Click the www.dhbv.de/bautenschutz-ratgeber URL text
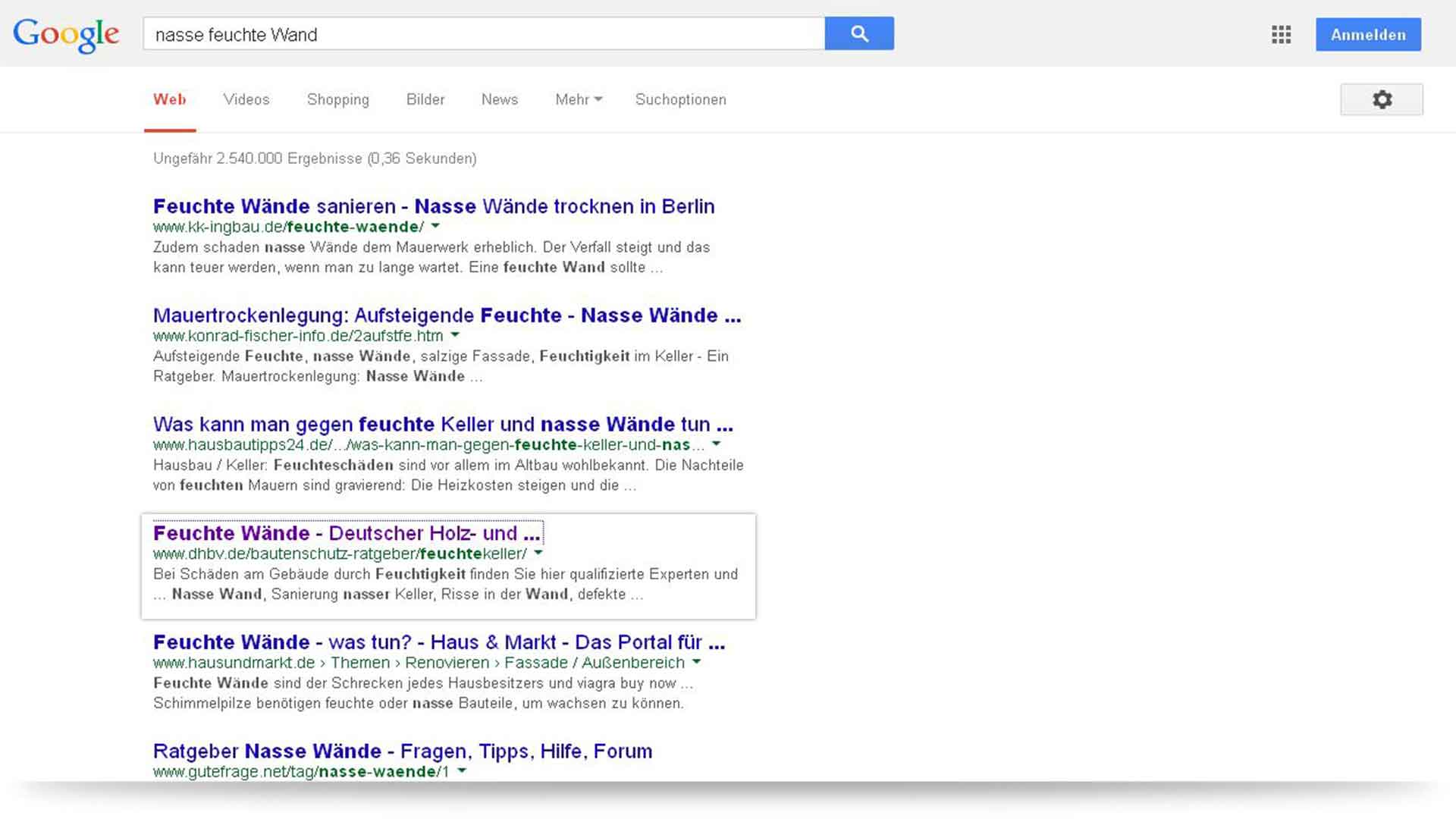The width and height of the screenshot is (1456, 819). click(x=340, y=554)
